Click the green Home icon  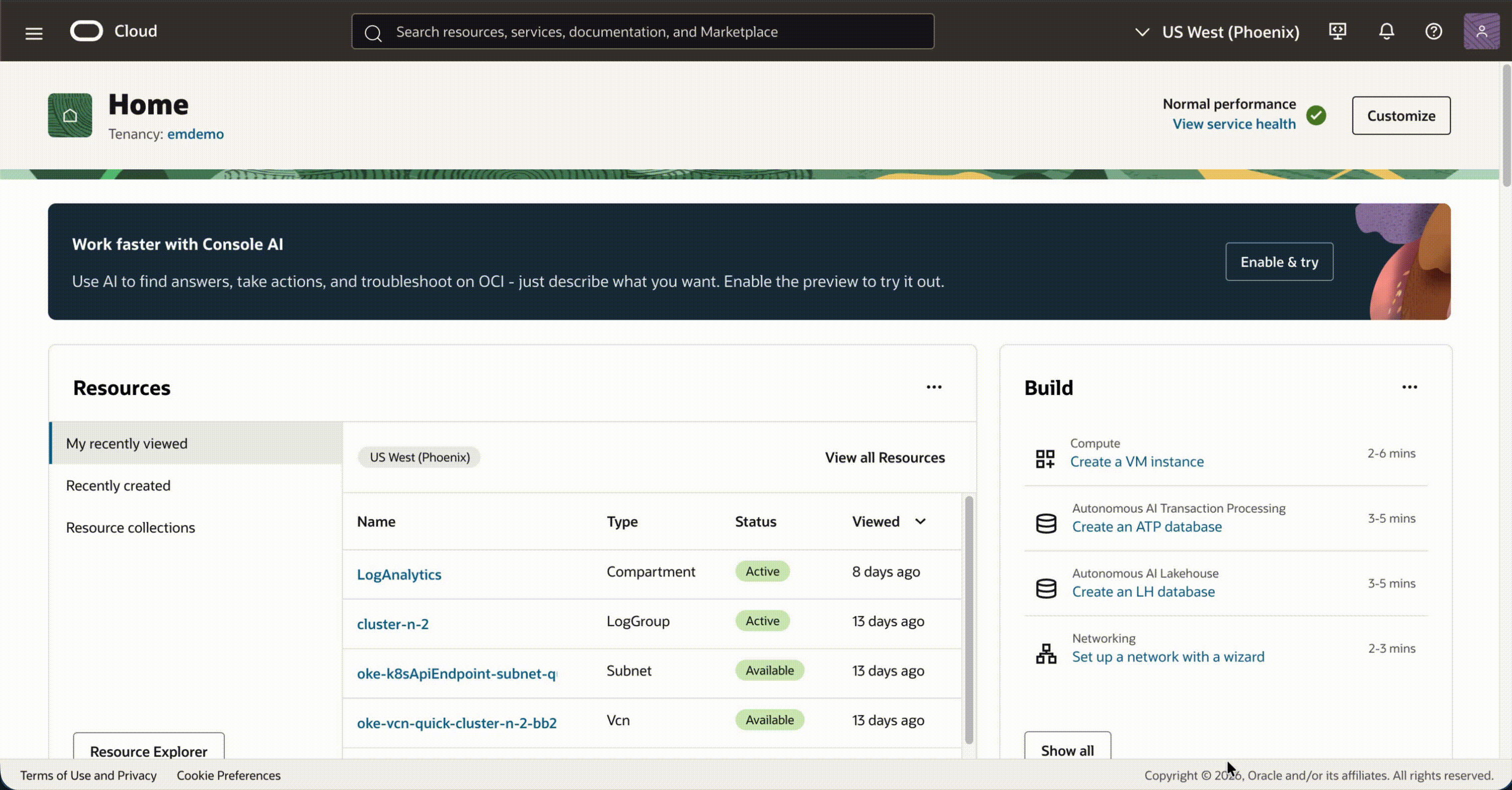click(x=70, y=115)
